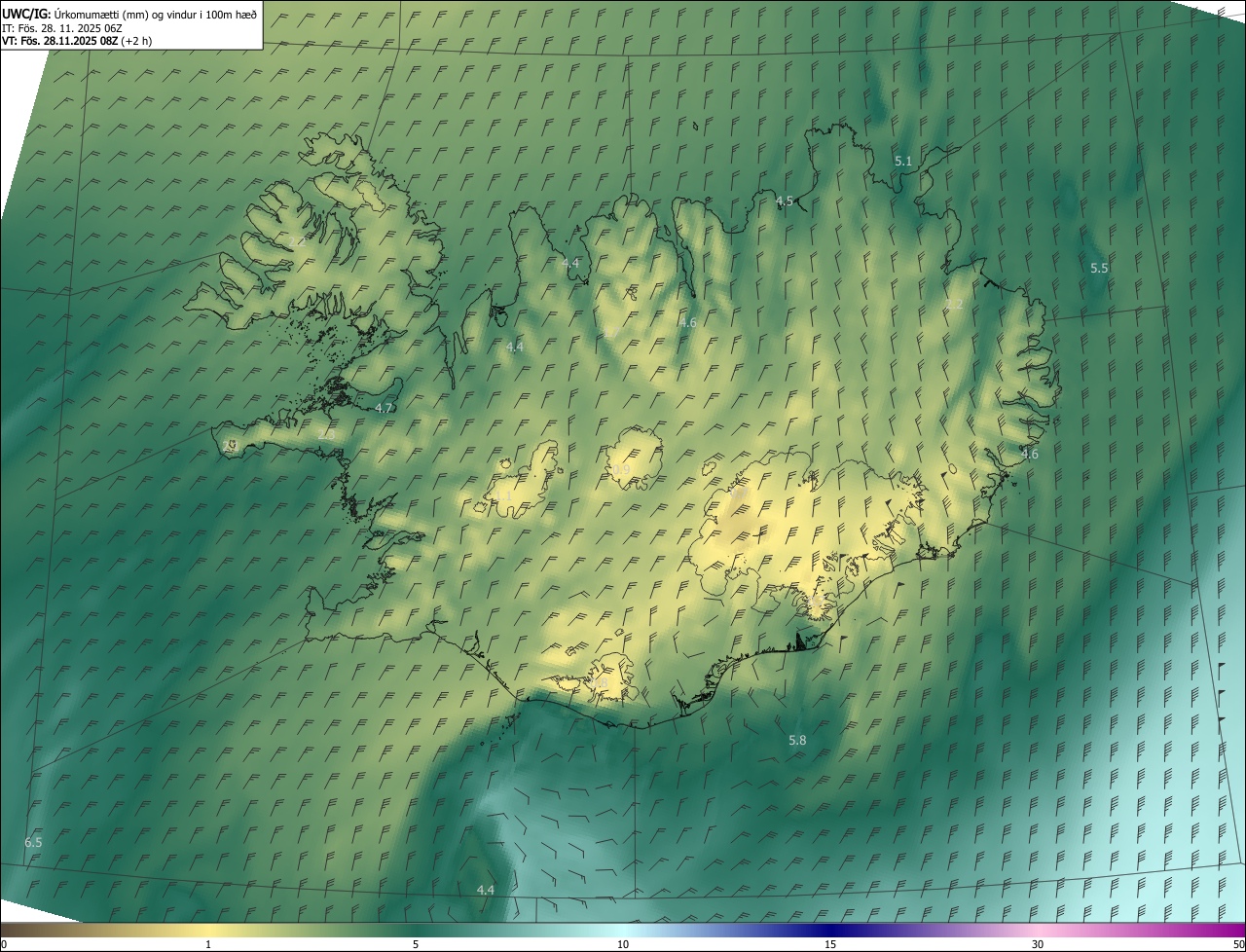Click the '30' tick label on the colorbar

[x=1038, y=944]
